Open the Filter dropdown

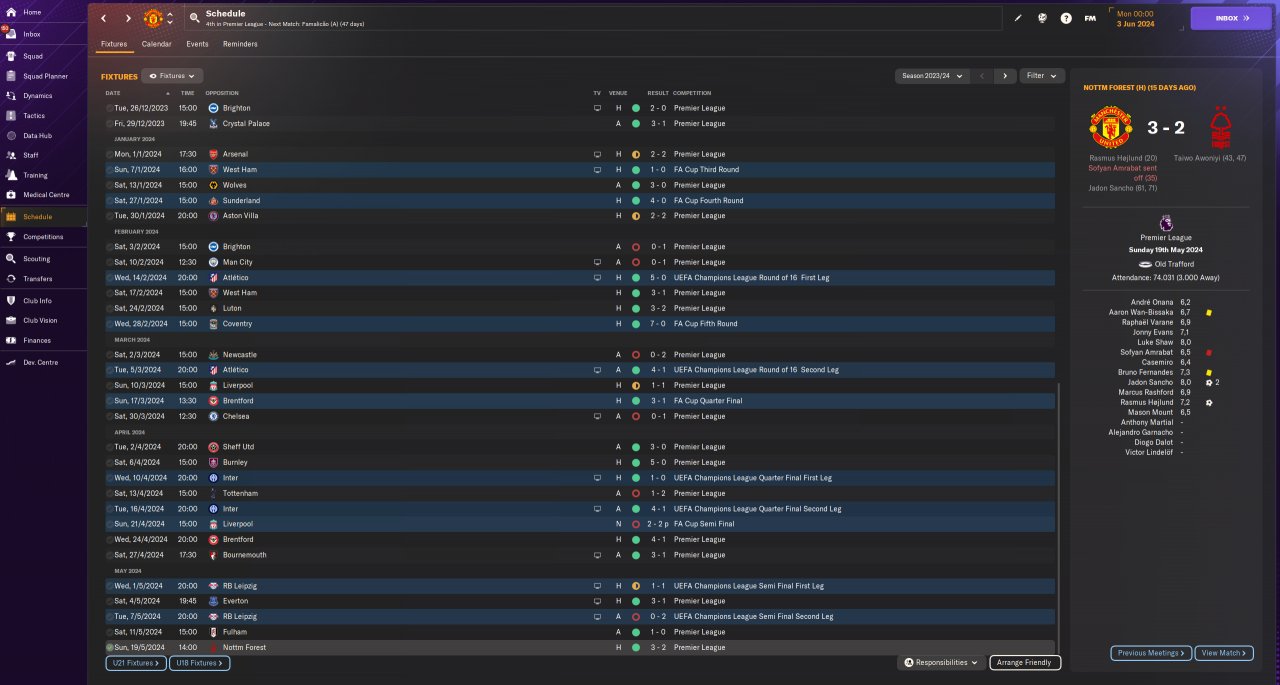1042,76
